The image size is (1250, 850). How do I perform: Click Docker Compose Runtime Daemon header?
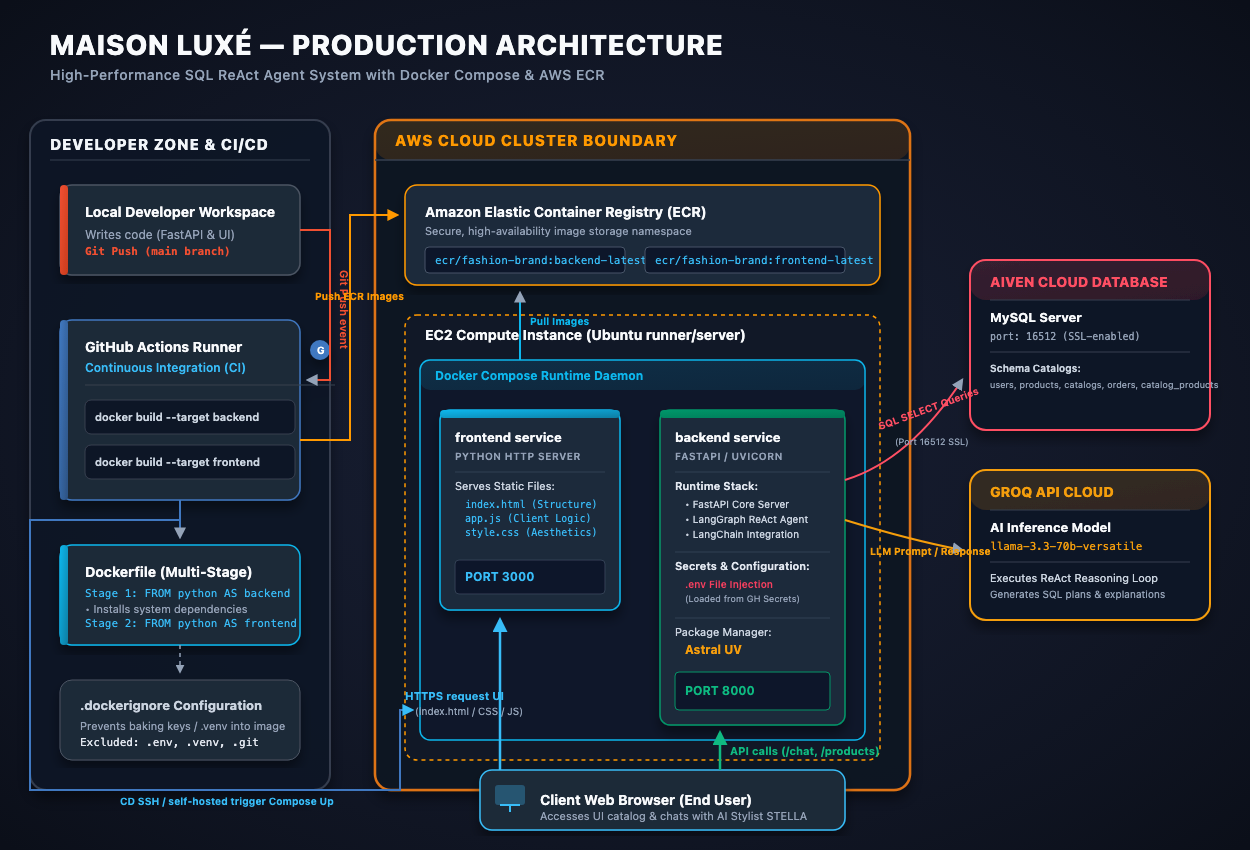539,376
